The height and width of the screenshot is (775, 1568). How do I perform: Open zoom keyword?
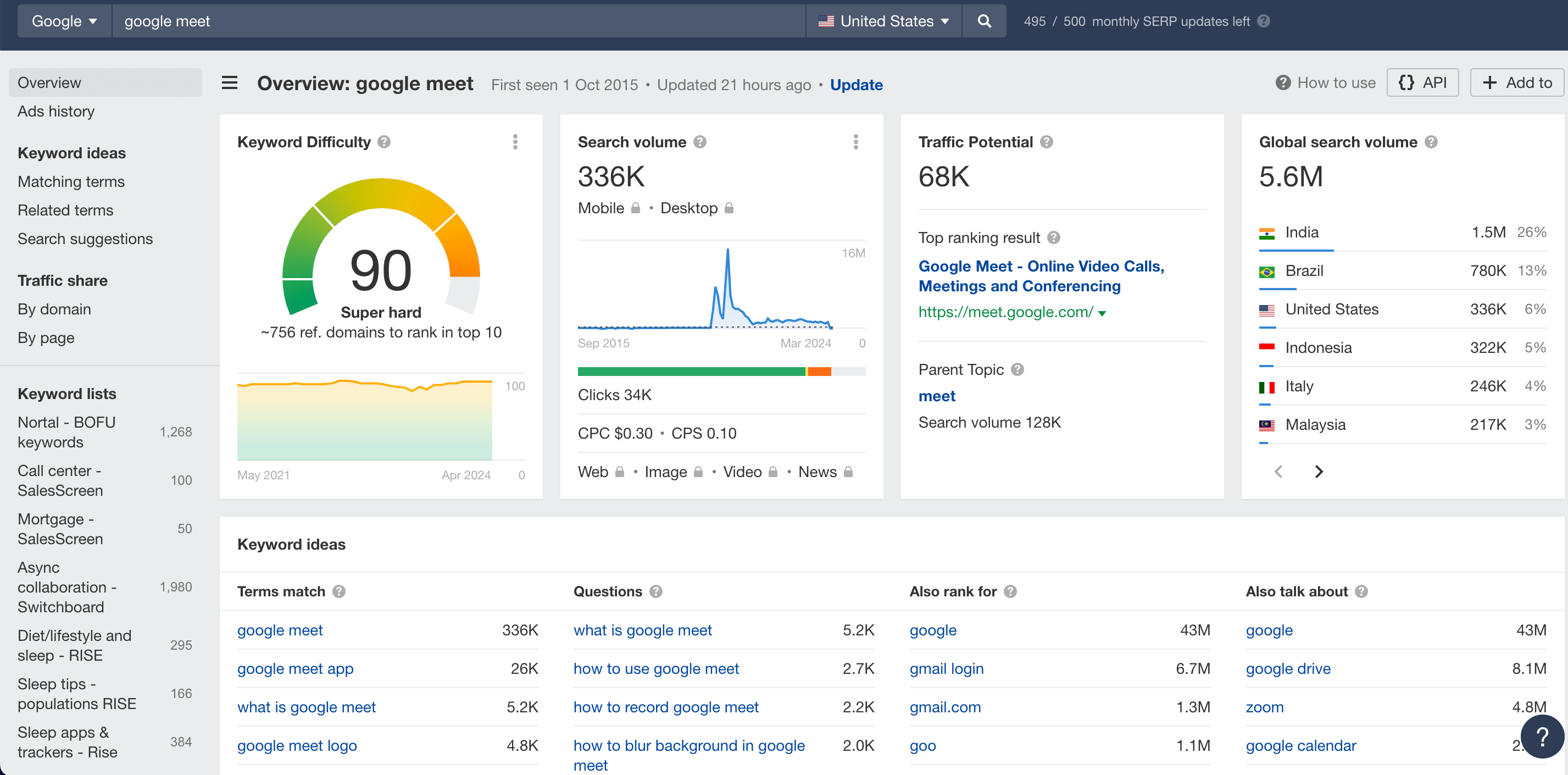1264,707
